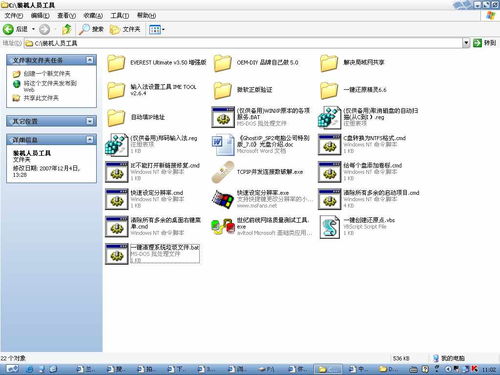Select the 光盘介绍.doc Word document icon

[223, 145]
